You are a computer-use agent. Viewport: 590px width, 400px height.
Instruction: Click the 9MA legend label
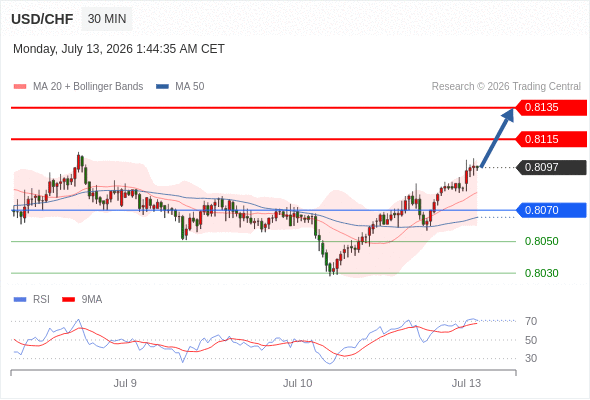point(92,300)
